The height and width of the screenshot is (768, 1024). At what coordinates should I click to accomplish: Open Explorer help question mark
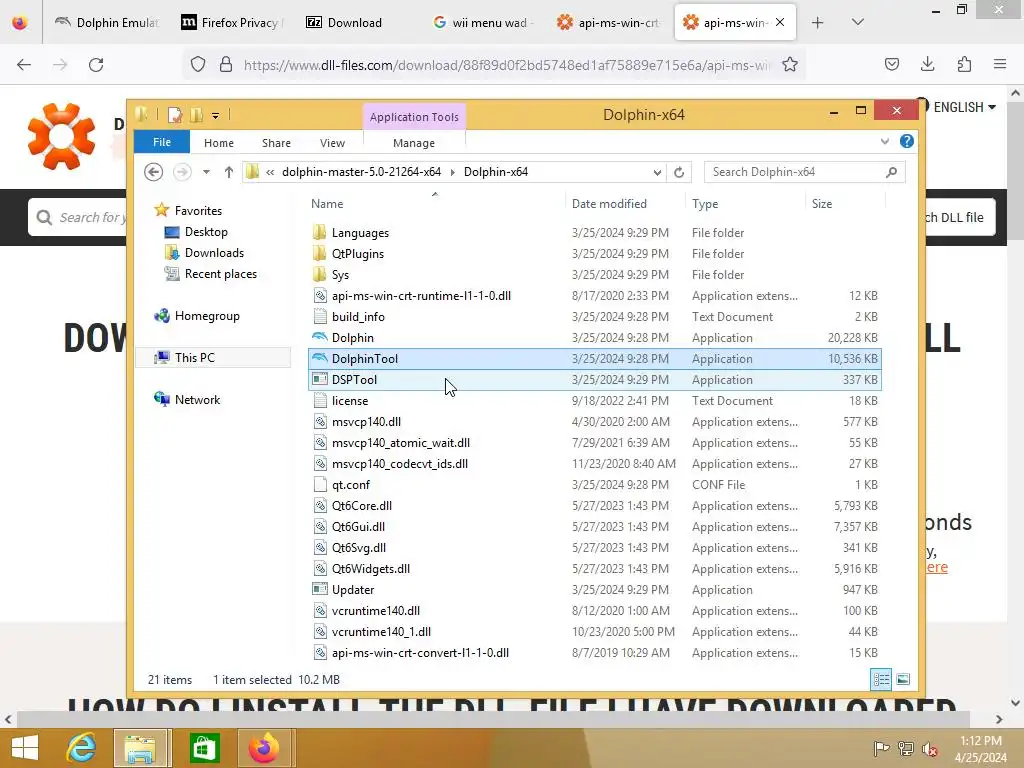906,141
